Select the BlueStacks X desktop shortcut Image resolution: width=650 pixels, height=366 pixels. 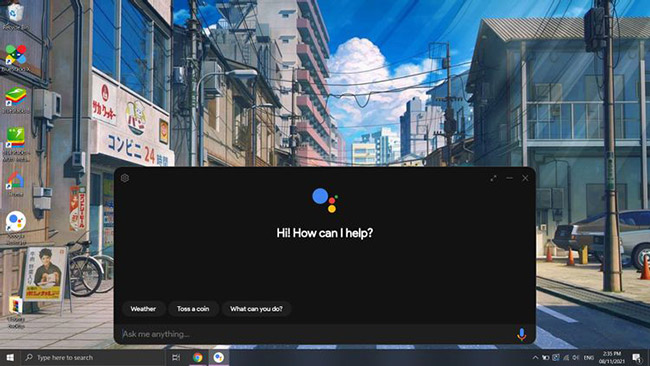(16, 59)
